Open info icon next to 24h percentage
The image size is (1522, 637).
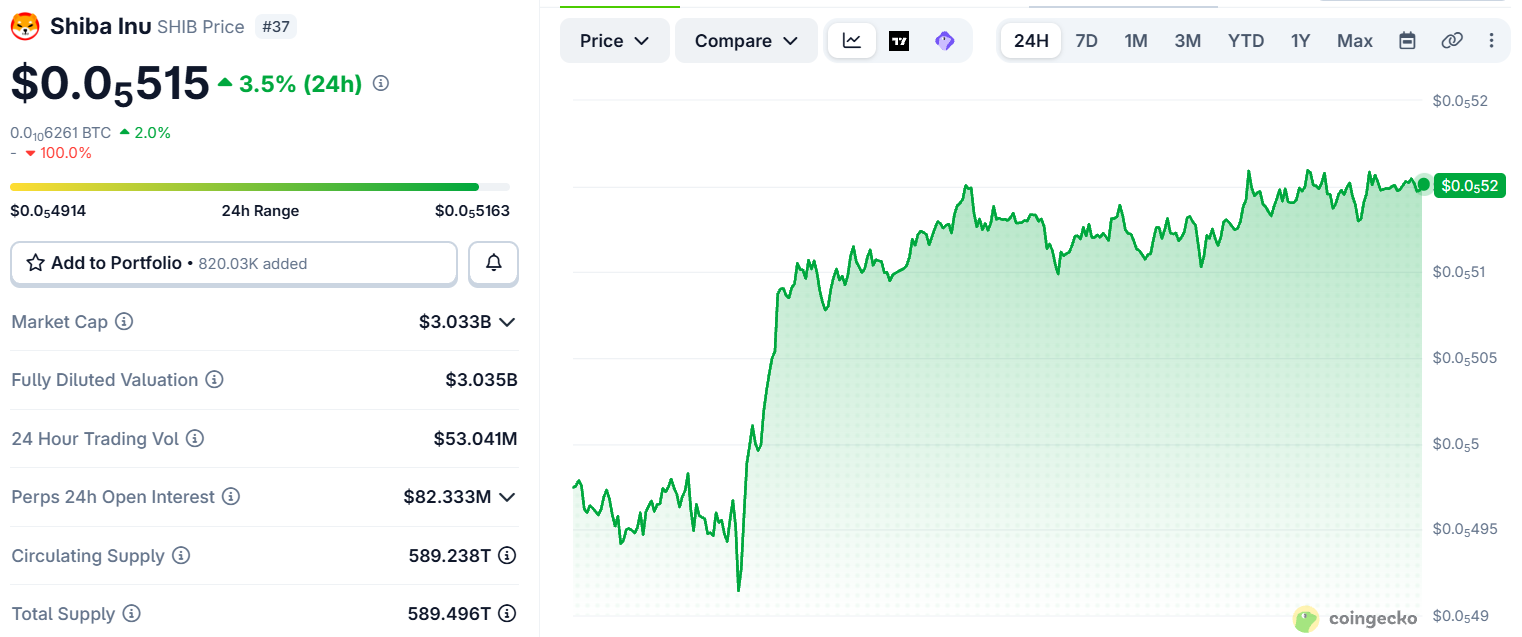pyautogui.click(x=381, y=84)
